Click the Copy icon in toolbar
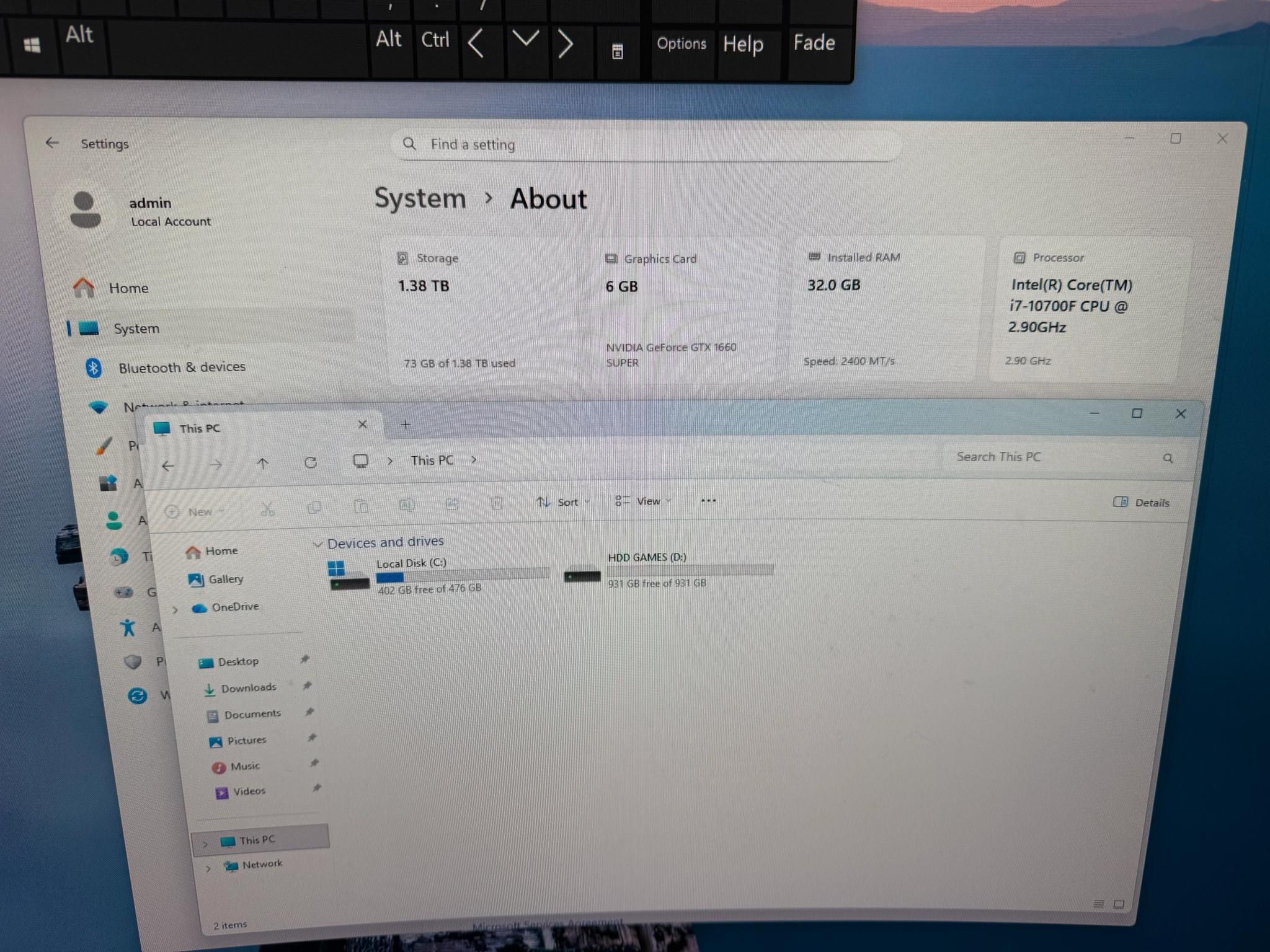This screenshot has height=952, width=1270. (x=314, y=508)
